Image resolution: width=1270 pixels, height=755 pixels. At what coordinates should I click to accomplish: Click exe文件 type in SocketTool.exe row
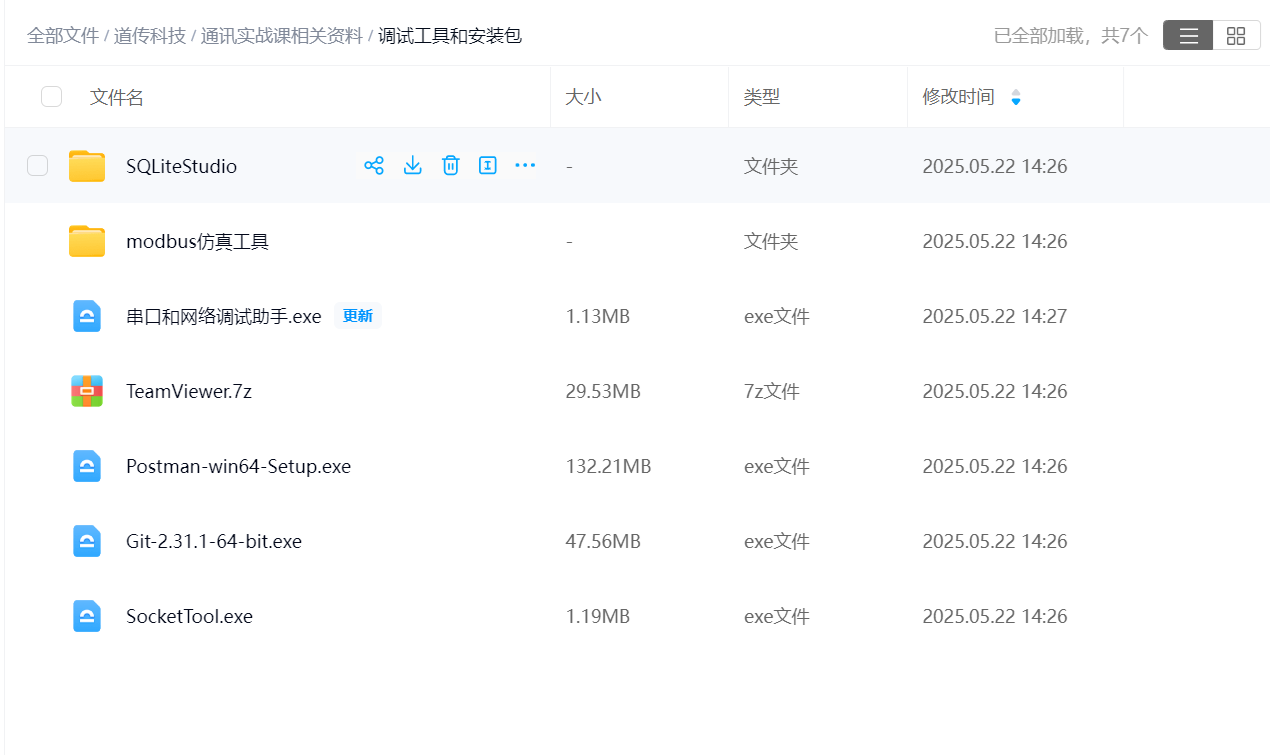[x=777, y=616]
